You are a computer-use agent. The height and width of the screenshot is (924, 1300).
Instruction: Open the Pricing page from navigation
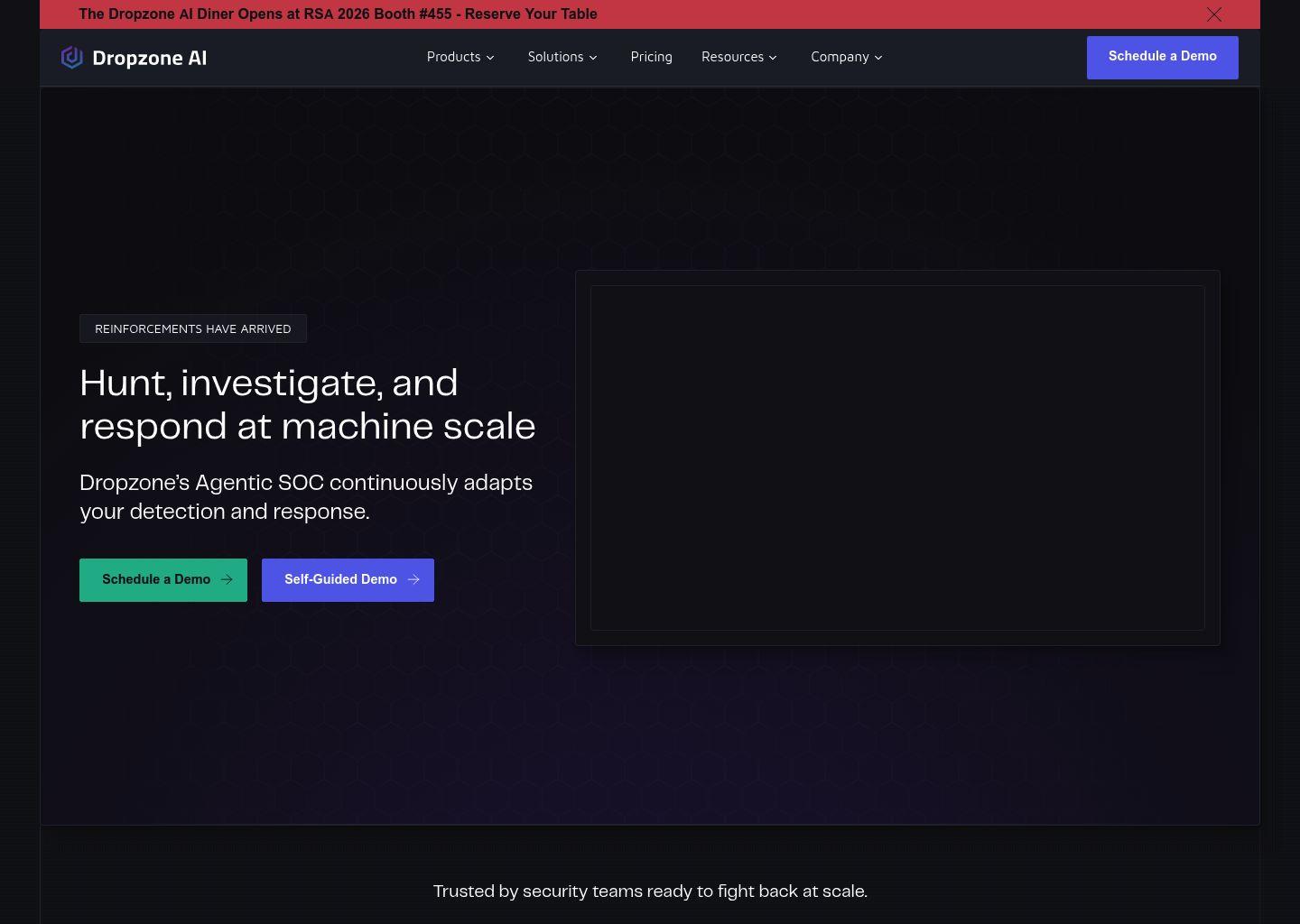651,57
